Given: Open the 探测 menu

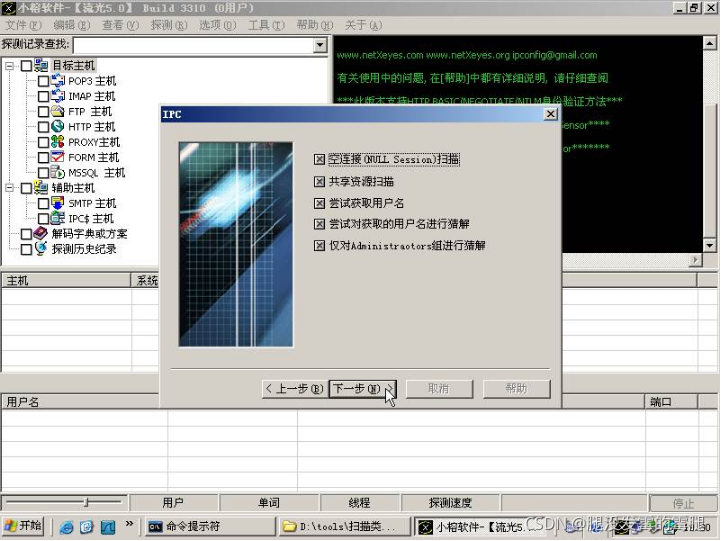Looking at the screenshot, I should [x=169, y=25].
